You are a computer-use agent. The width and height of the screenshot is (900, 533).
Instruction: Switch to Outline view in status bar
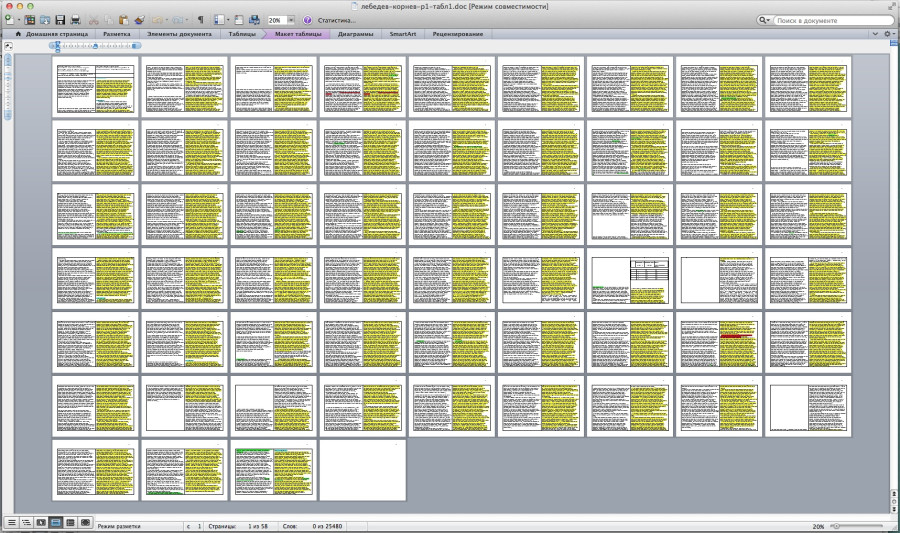26,523
